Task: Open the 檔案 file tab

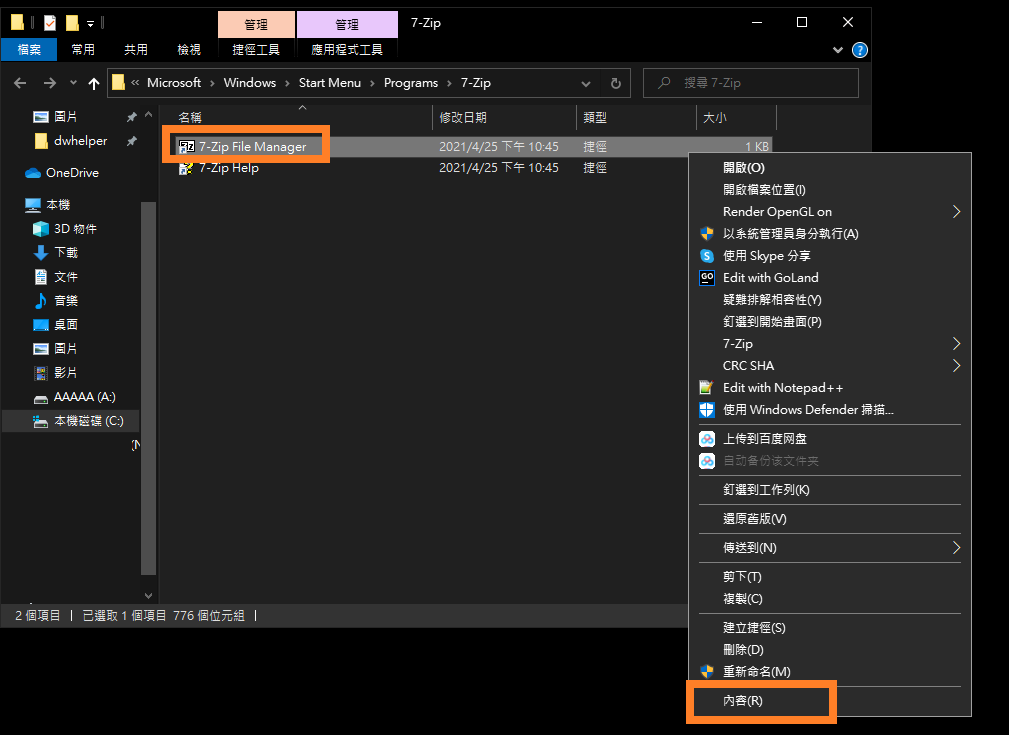Action: [x=29, y=50]
